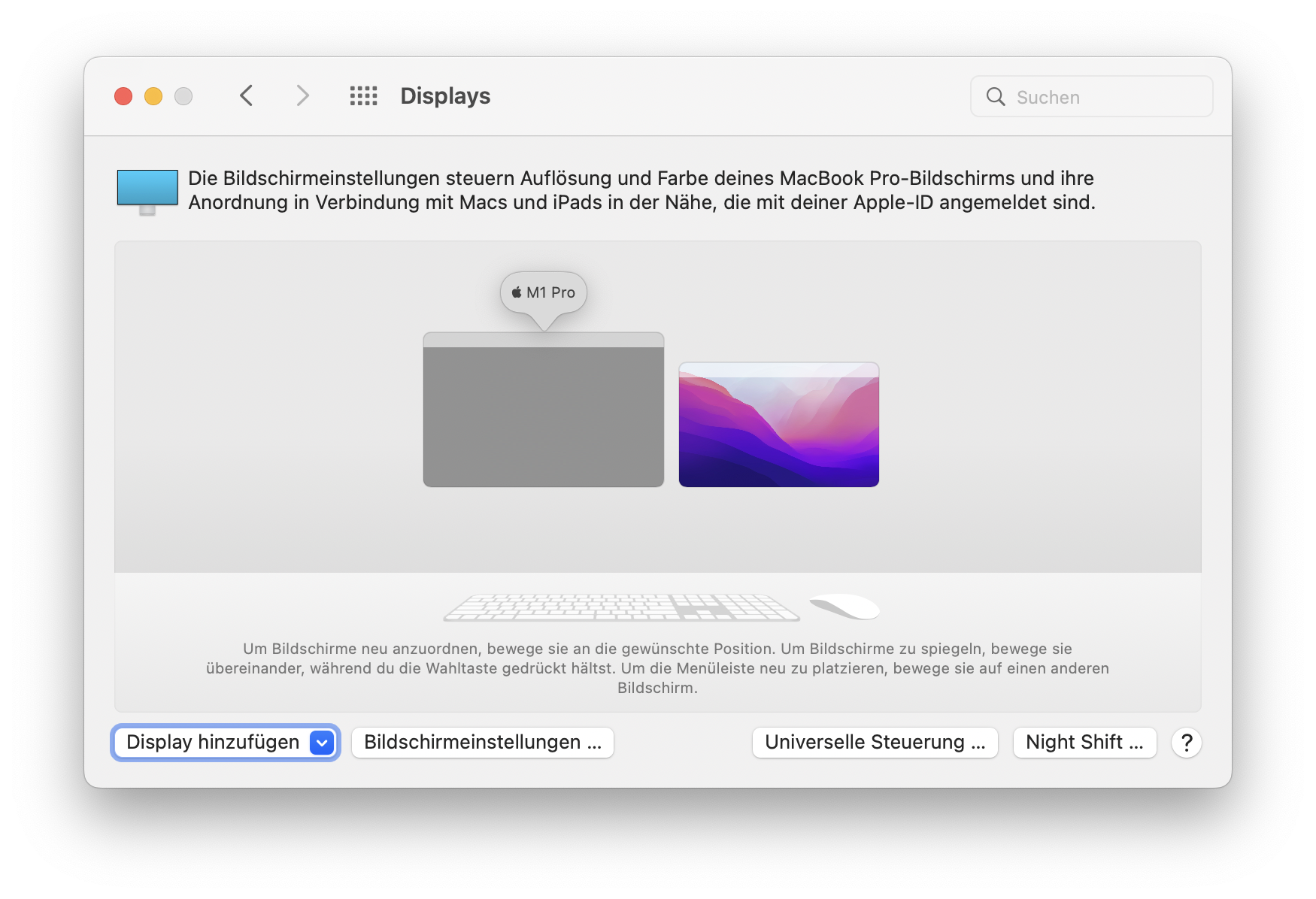This screenshot has width=1316, height=899.
Task: Click the keyboard illustration below the displays
Action: (620, 606)
